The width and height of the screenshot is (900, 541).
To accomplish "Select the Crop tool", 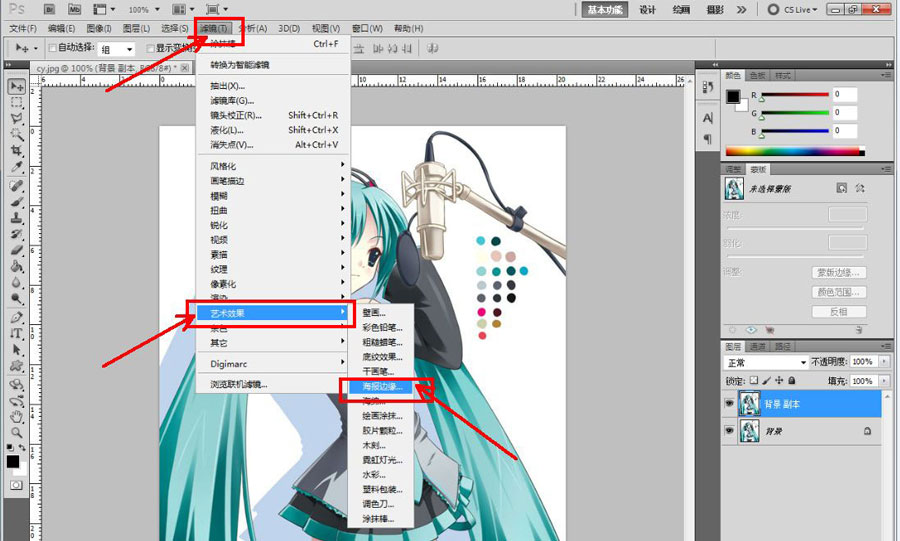I will coord(17,150).
